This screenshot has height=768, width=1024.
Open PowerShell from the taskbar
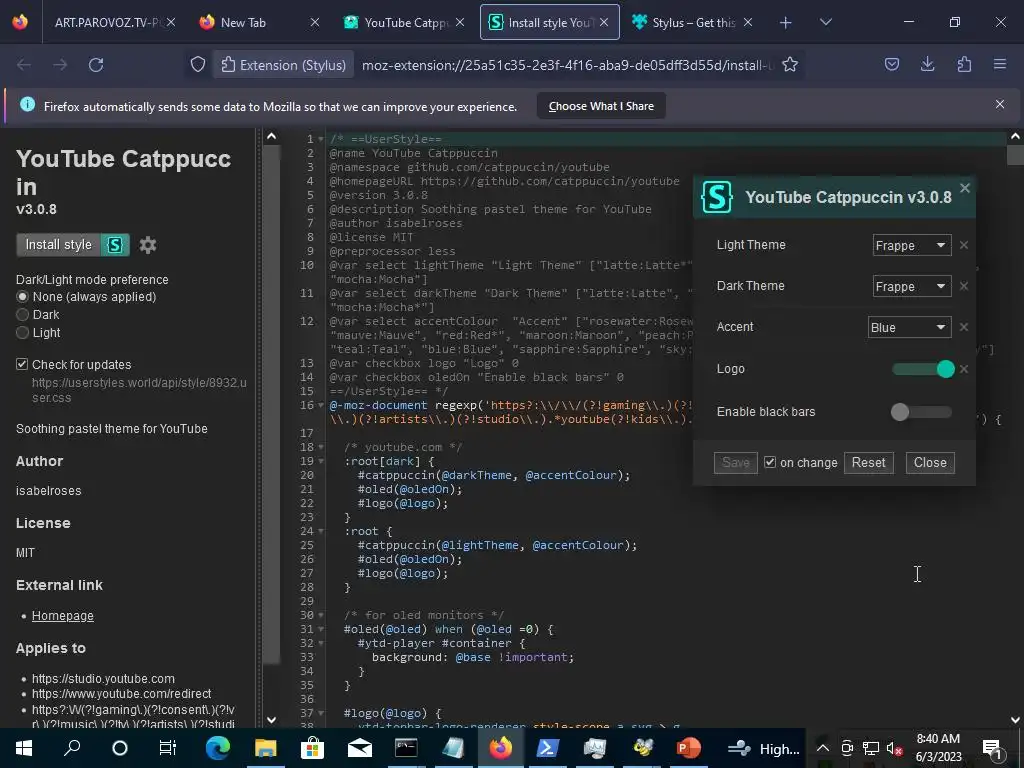tap(547, 748)
